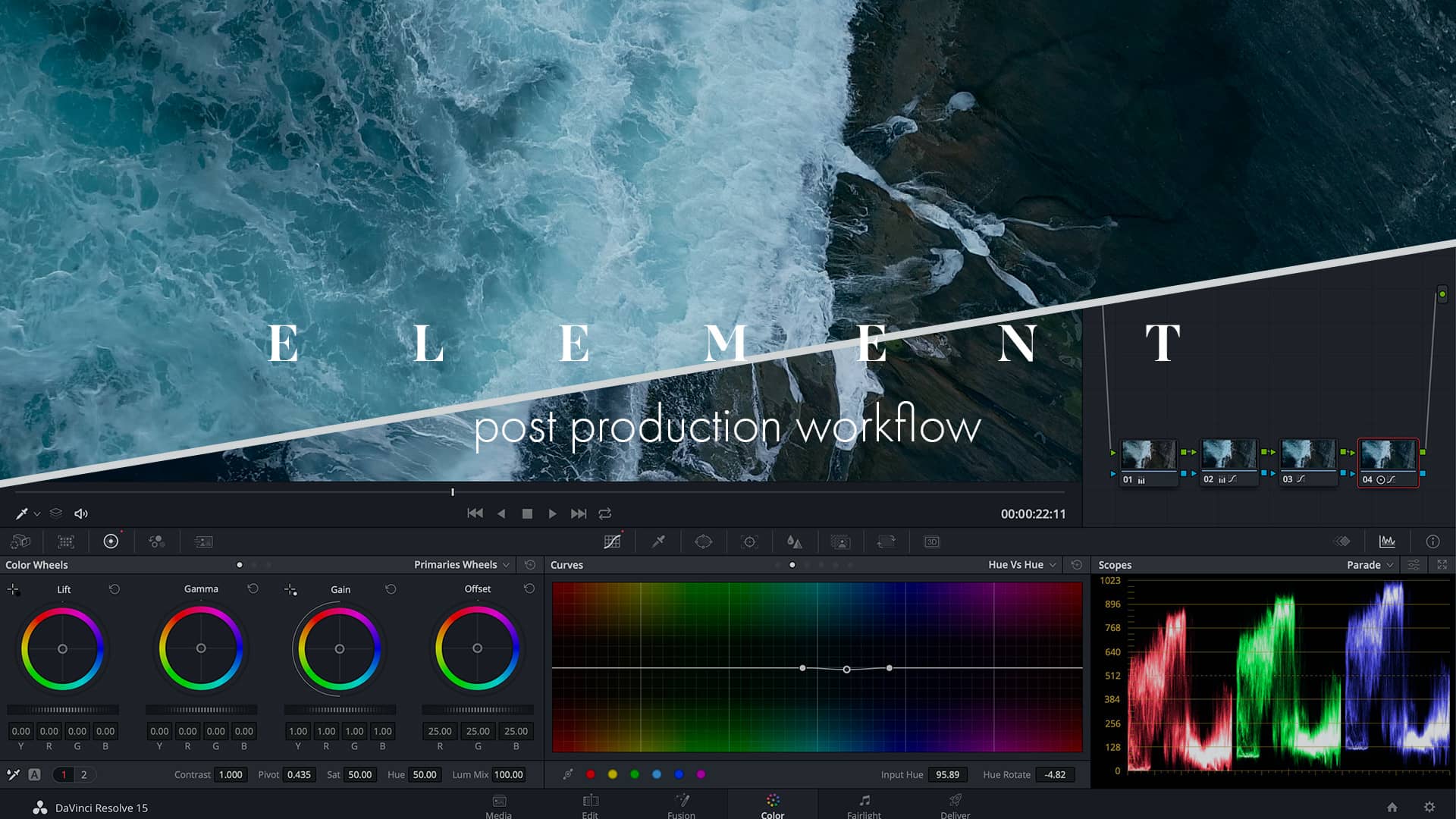Open the Scopes waveform icon
Viewport: 1456px width, 819px height.
[x=1387, y=541]
